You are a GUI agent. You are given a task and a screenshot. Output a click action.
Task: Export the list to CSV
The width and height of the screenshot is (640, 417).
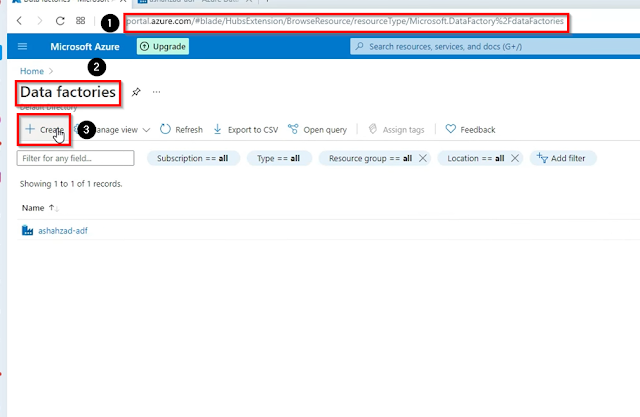[x=246, y=130]
